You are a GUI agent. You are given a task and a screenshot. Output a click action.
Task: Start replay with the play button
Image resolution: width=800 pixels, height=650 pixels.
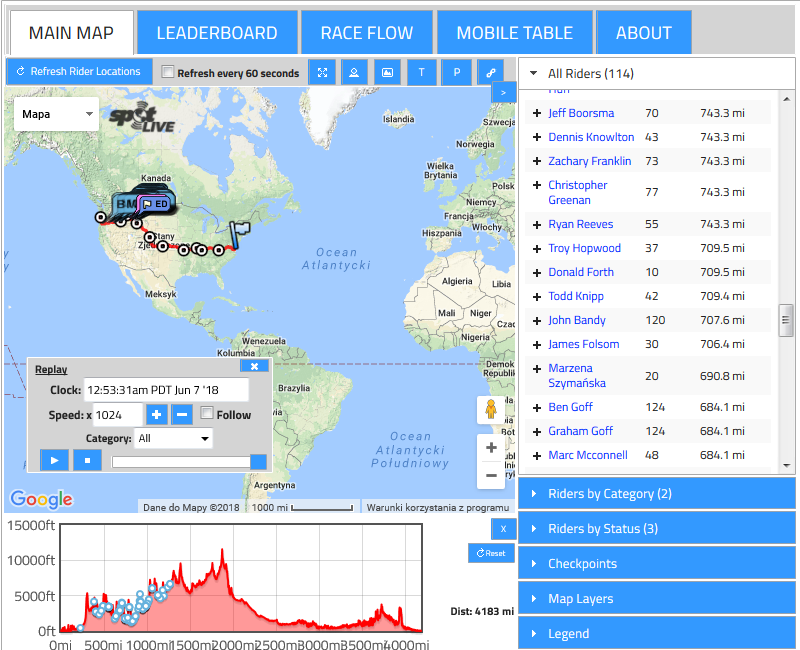coord(55,460)
